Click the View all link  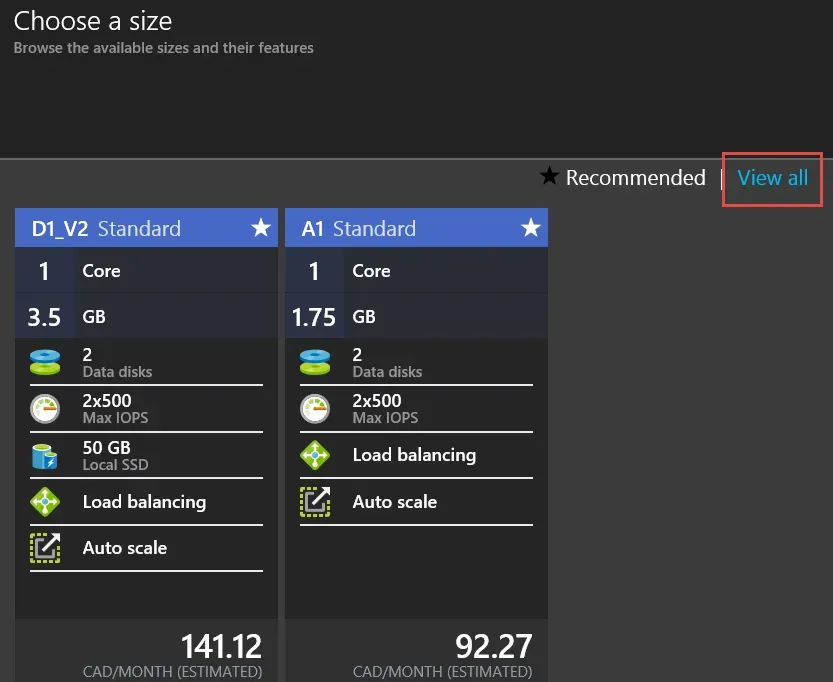coord(772,179)
